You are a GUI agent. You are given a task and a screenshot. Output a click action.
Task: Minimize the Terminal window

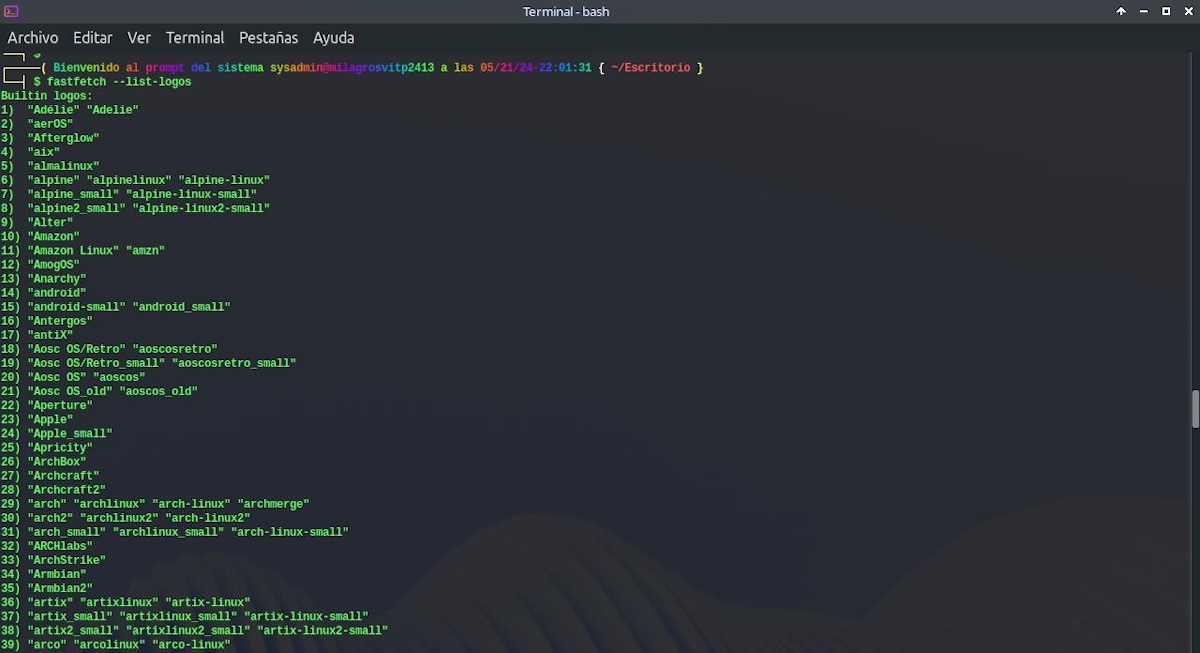coord(1142,11)
